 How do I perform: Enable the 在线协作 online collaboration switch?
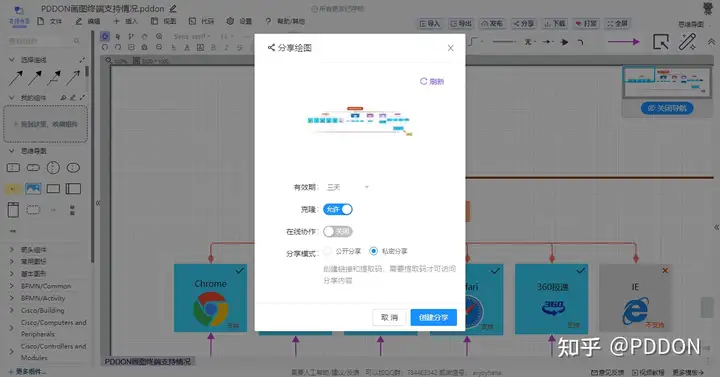pos(338,231)
